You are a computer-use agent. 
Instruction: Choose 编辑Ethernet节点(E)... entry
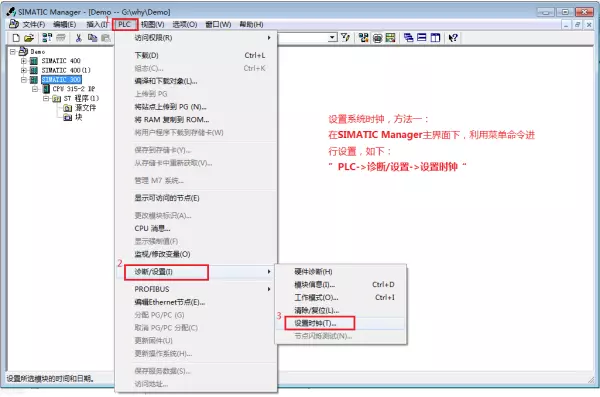(x=196, y=302)
